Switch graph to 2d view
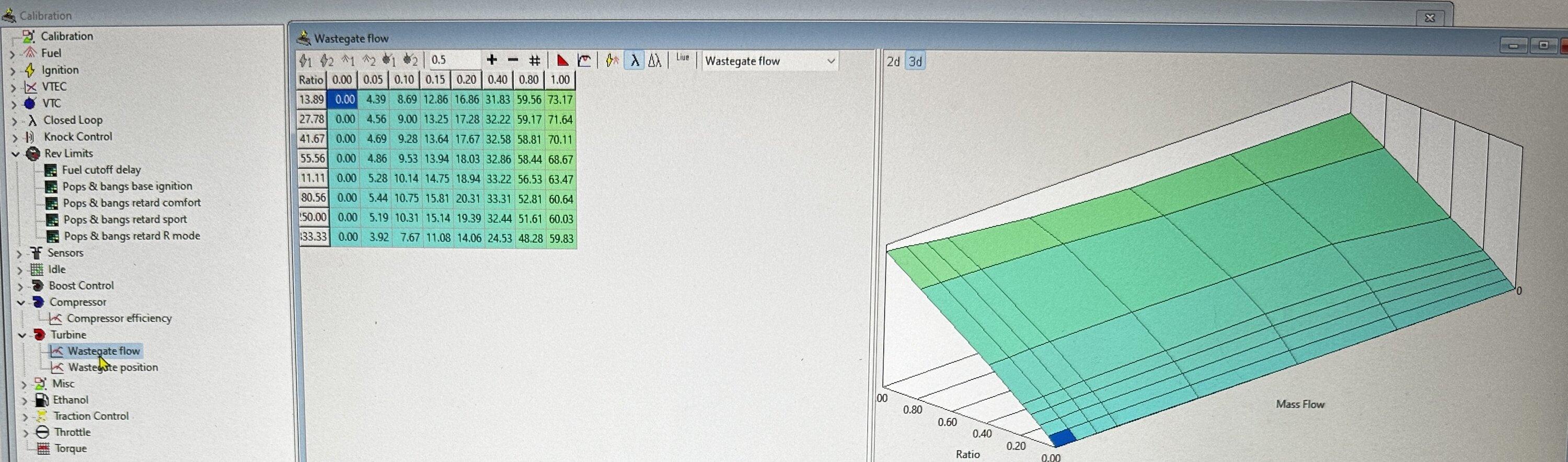 click(893, 62)
